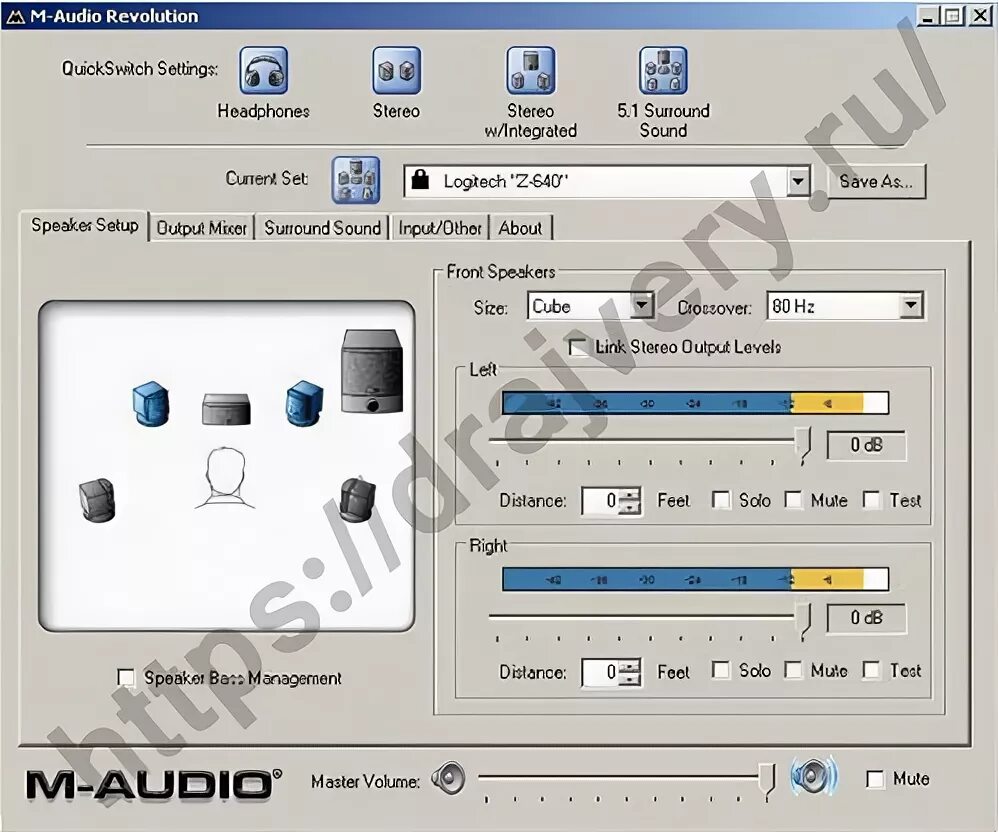Choose the Stereo w/Integrated speaker preset
This screenshot has width=998, height=832.
[531, 68]
